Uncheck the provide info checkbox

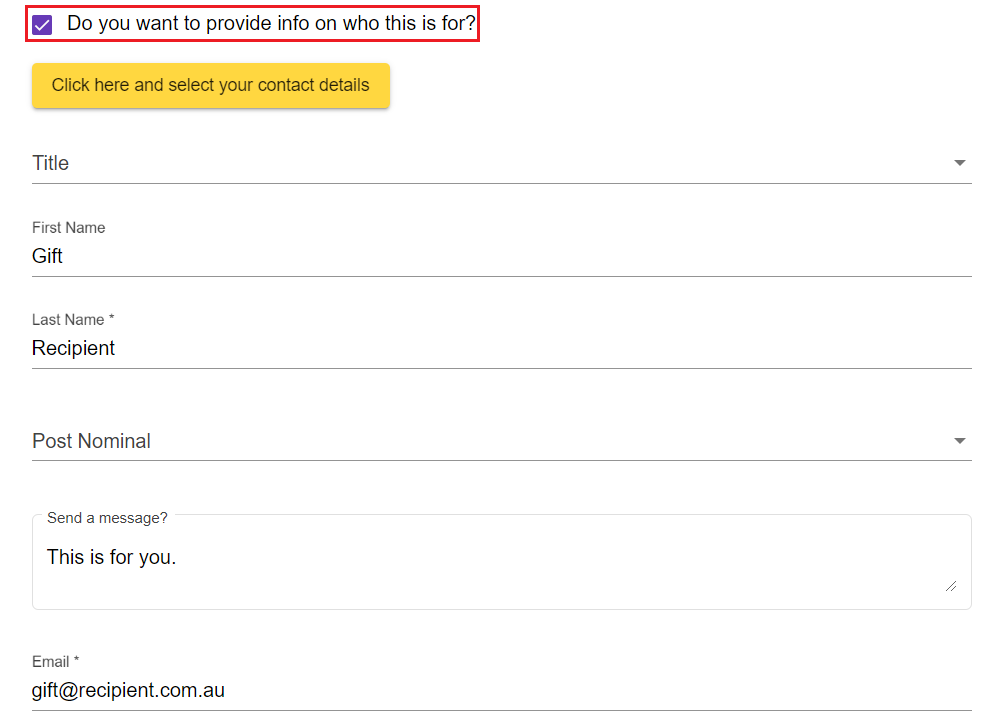coord(42,25)
